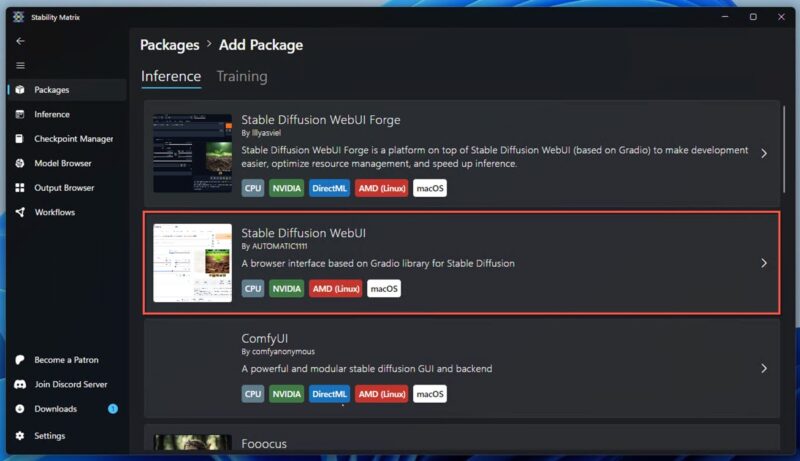Viewport: 800px width, 461px height.
Task: Expand Stable Diffusion WebUI Forge chevron
Action: click(764, 153)
